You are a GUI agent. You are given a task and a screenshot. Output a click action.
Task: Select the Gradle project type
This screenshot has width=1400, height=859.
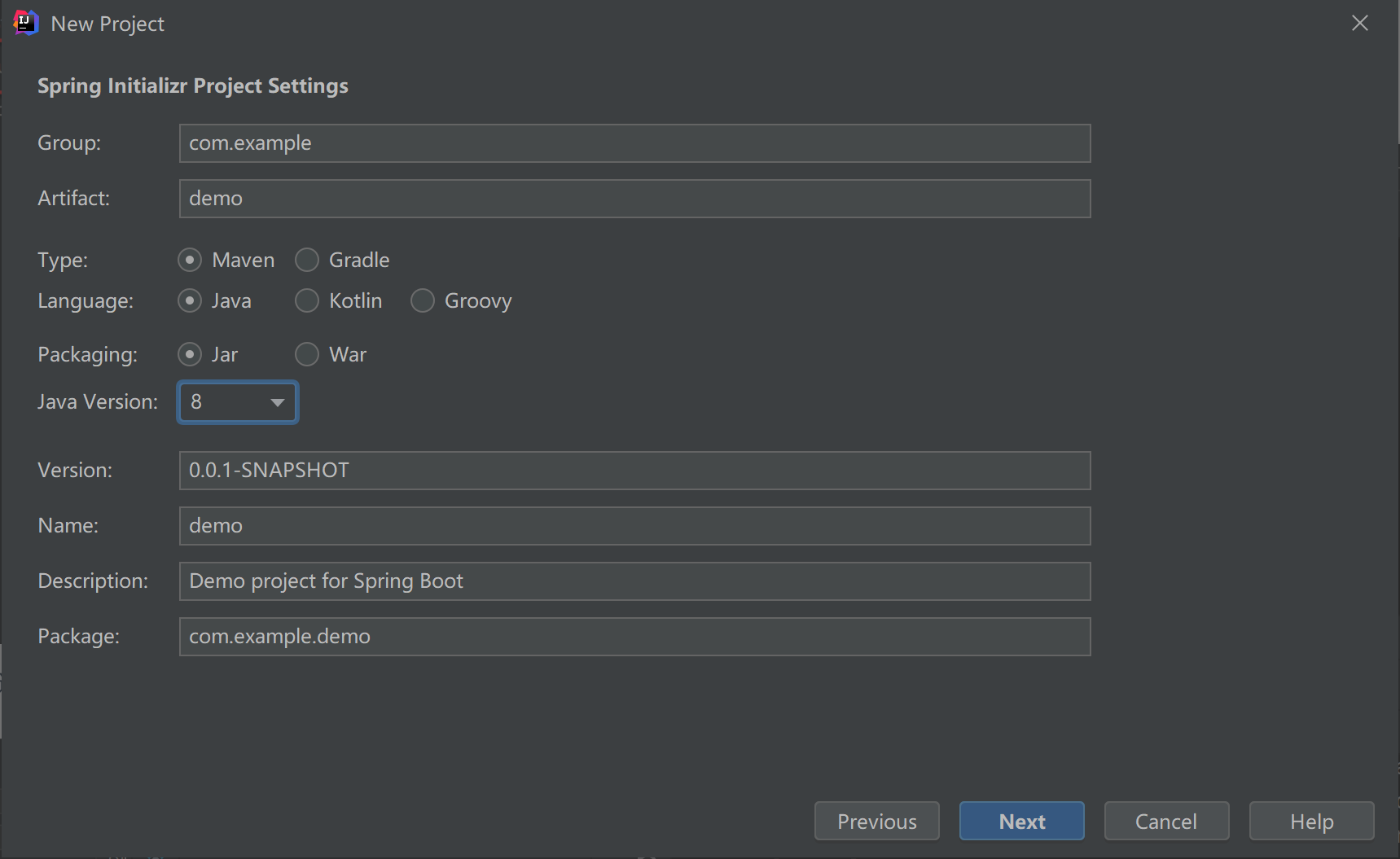click(x=307, y=260)
